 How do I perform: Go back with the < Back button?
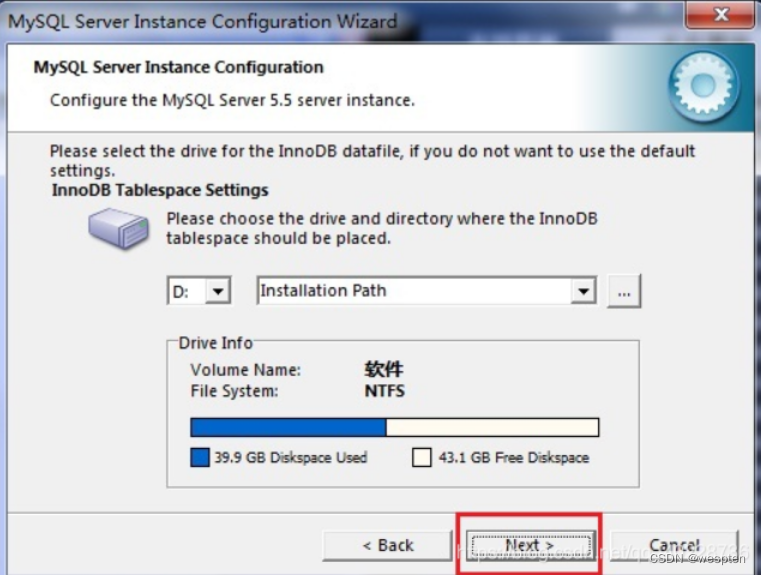[x=387, y=545]
